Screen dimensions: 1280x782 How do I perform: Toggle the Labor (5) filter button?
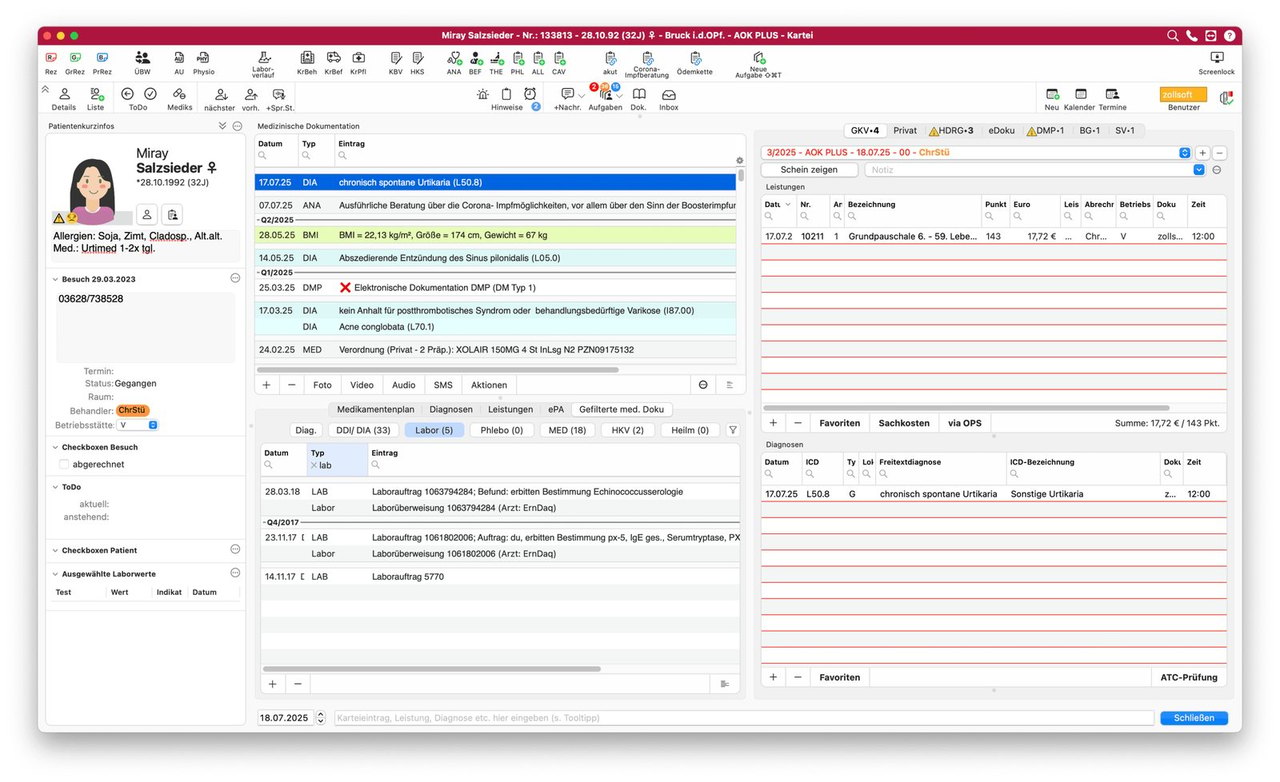[434, 430]
